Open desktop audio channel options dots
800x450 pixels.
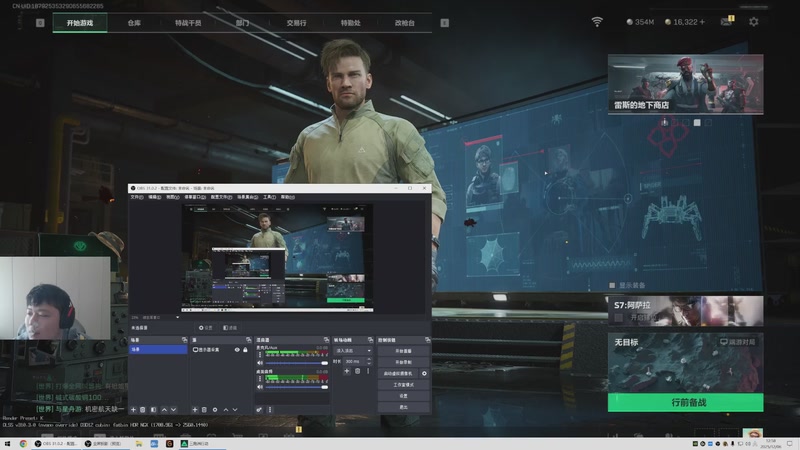coord(260,378)
